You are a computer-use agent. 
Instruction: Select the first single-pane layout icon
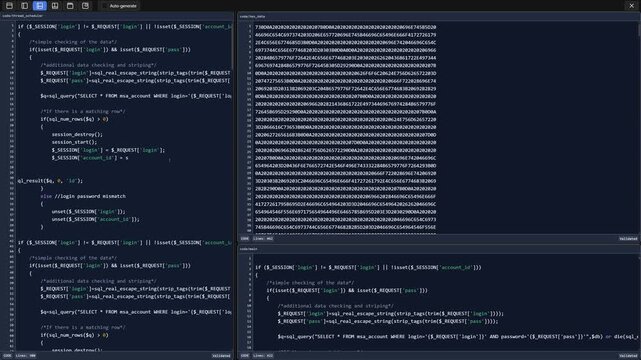click(x=9, y=6)
